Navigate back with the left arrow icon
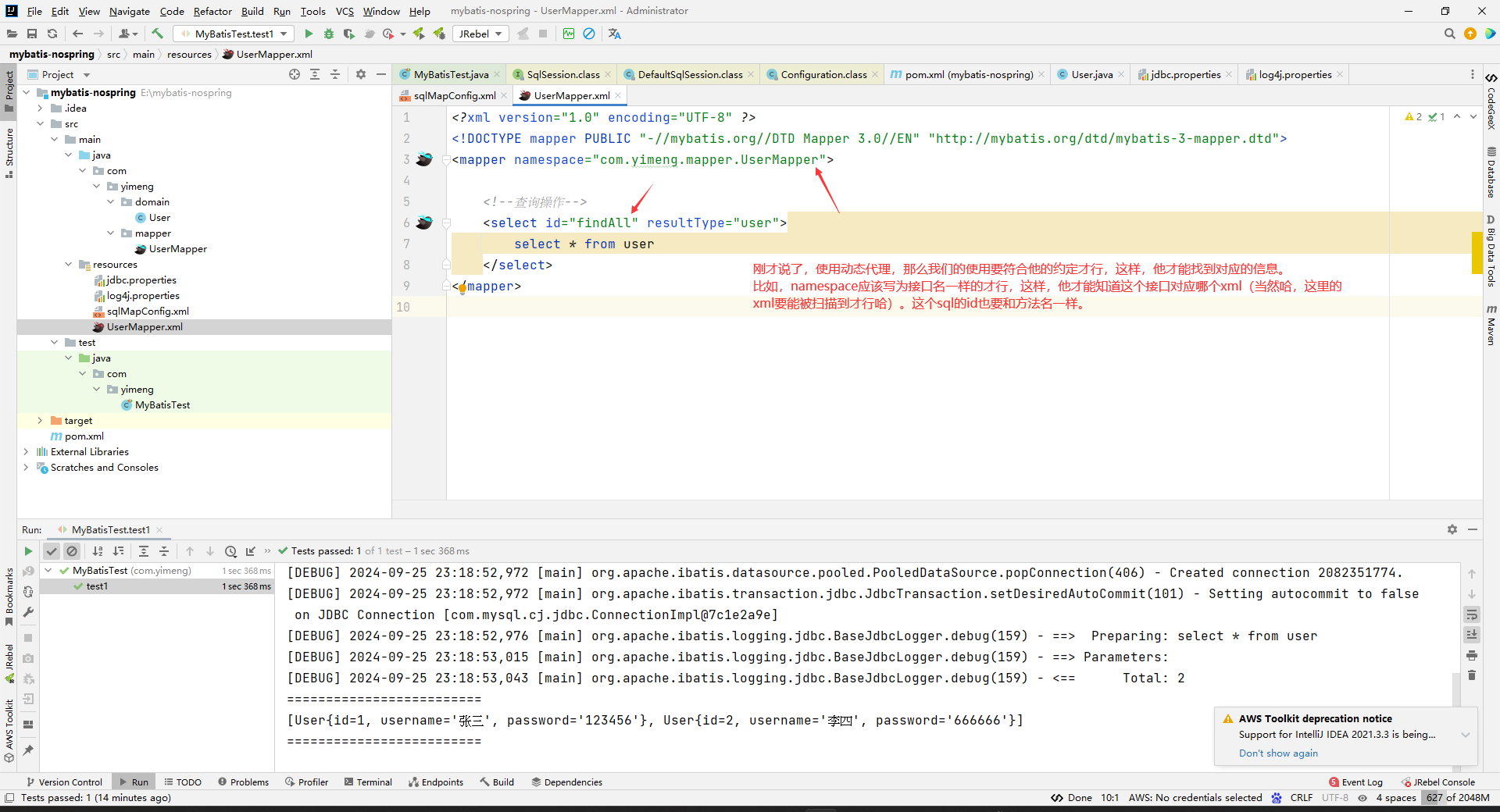This screenshot has width=1500, height=812. point(77,34)
